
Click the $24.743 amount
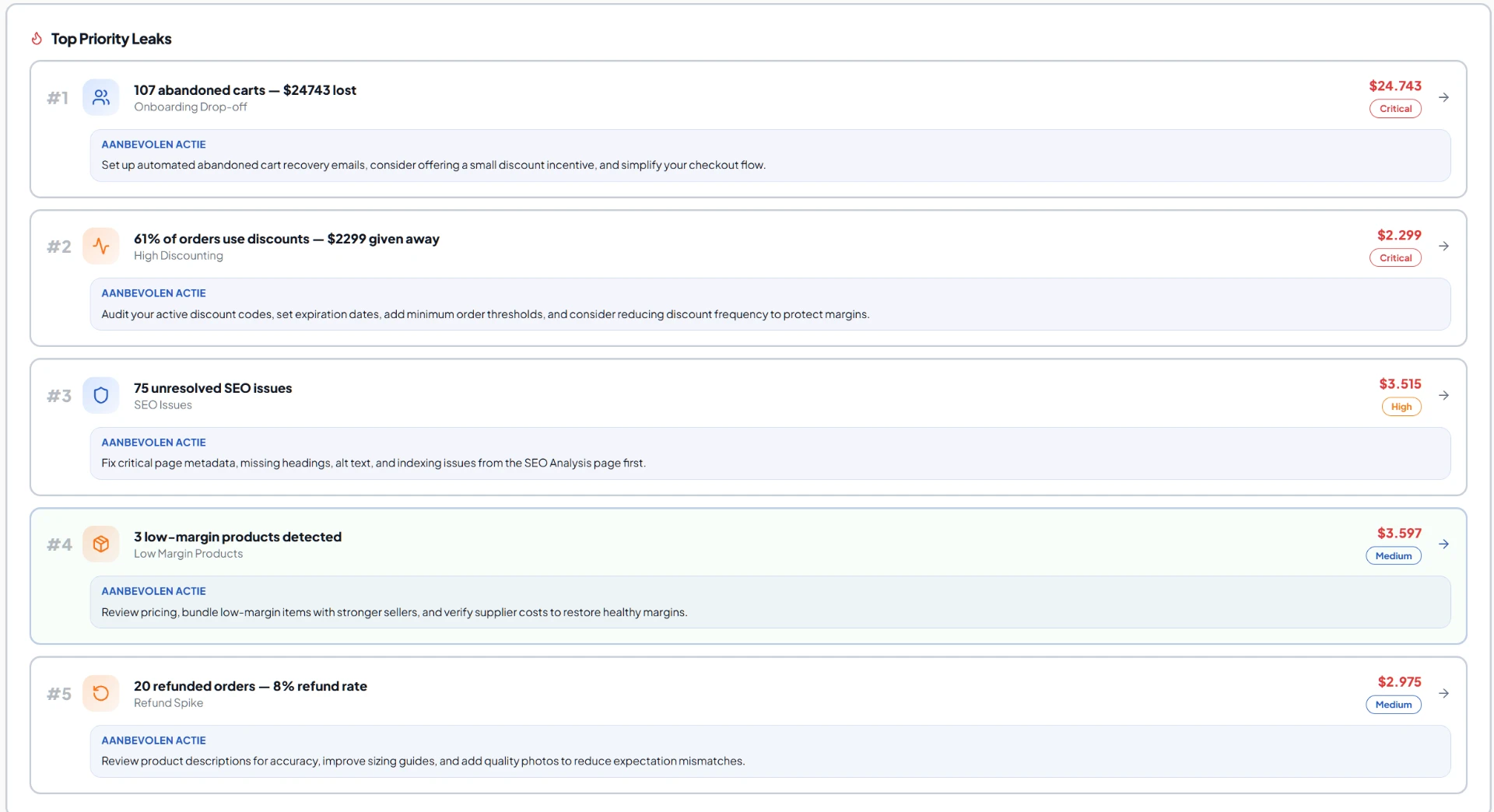coord(1395,86)
